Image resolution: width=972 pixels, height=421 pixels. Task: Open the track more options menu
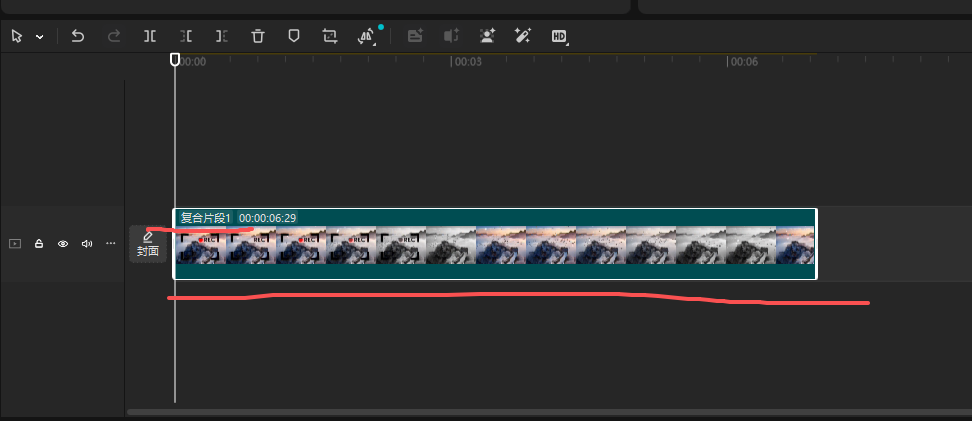(x=110, y=243)
